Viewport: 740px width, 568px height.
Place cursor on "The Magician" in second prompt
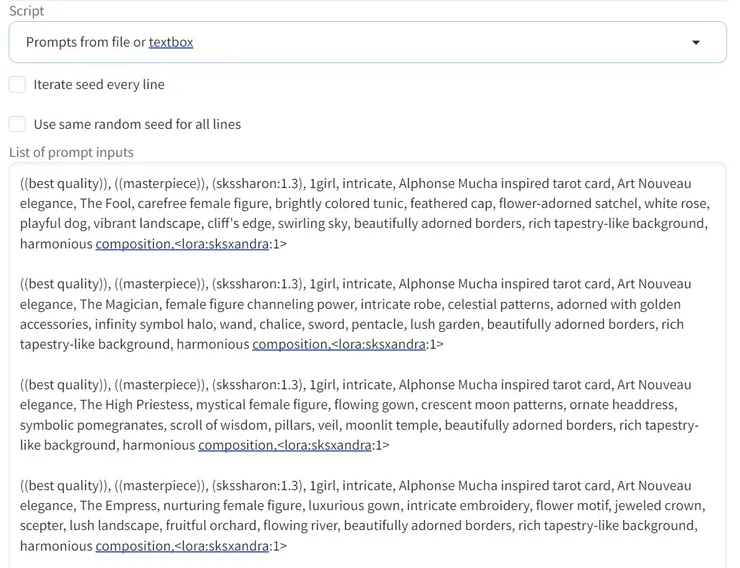[119, 304]
